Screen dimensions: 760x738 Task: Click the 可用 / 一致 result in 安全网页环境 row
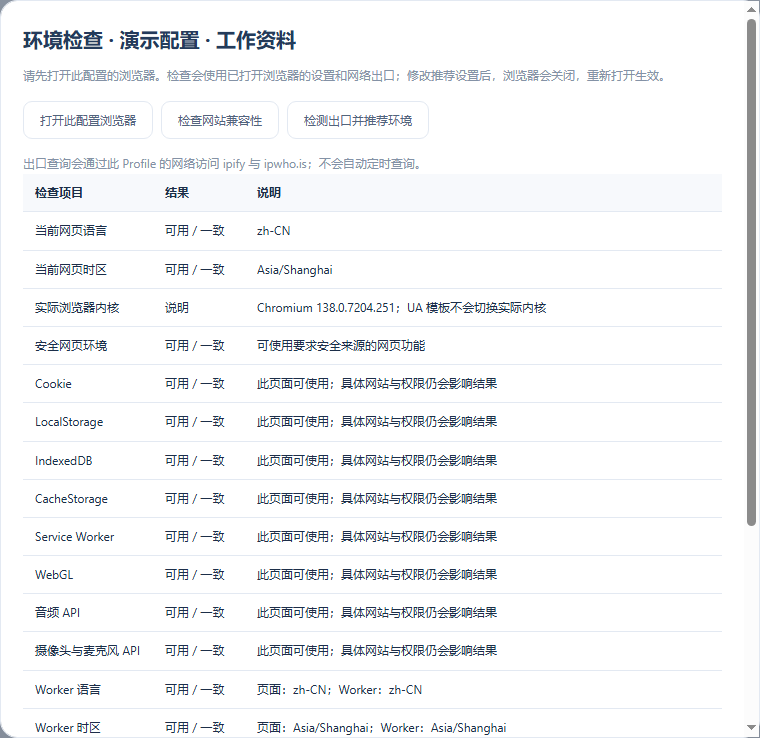195,345
